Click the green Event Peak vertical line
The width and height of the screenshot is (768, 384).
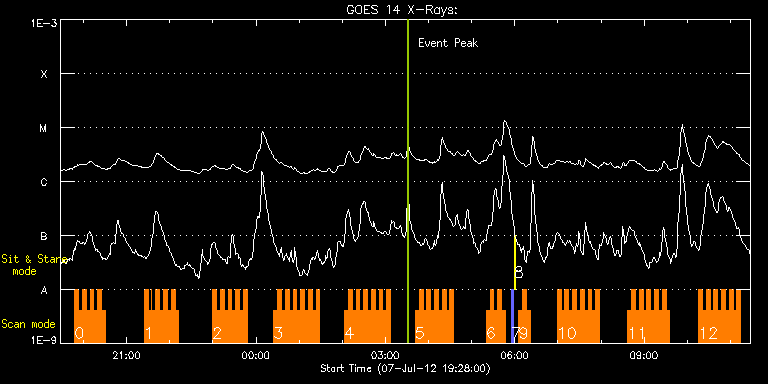click(x=408, y=181)
